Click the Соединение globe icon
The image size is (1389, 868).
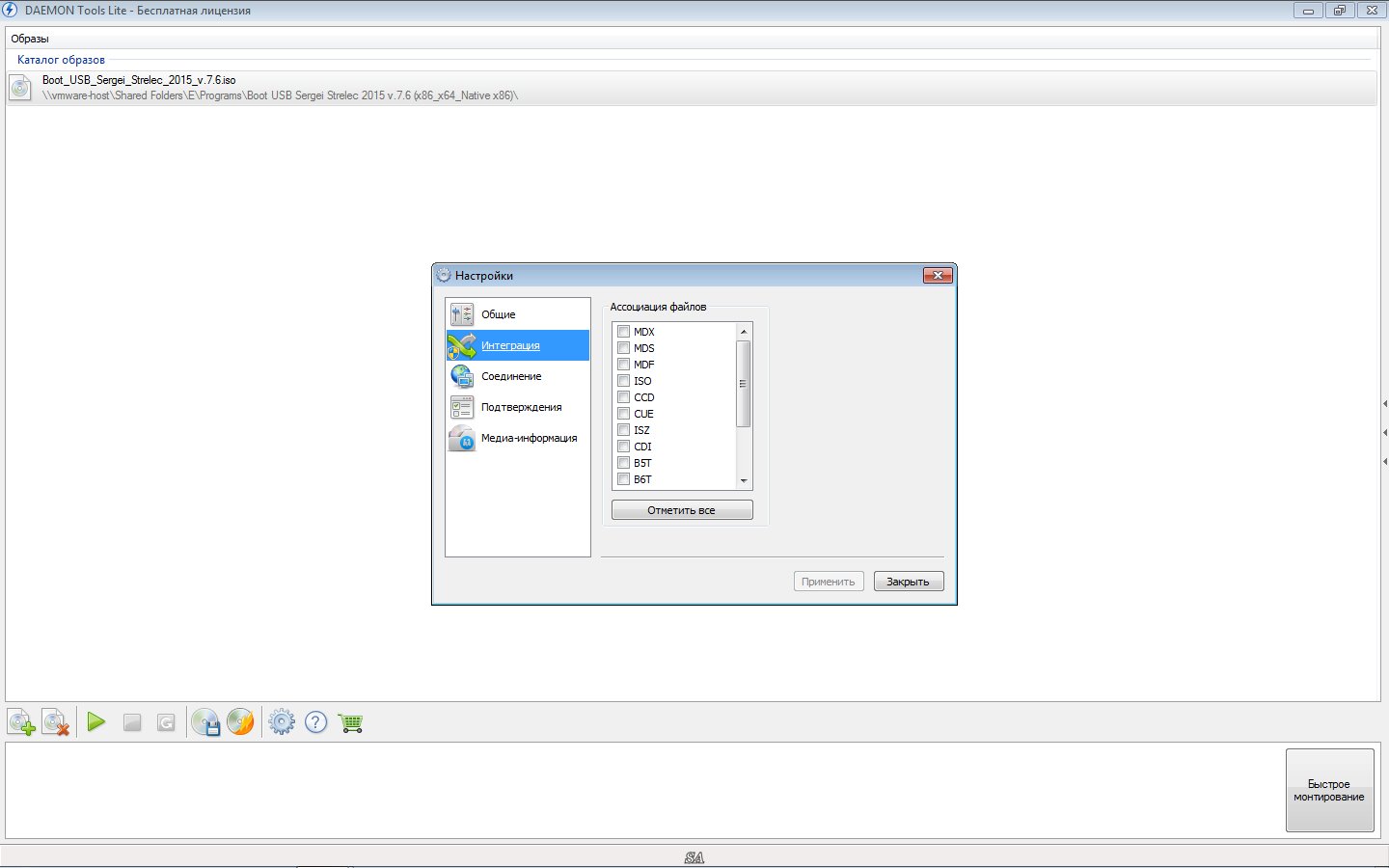pos(462,376)
